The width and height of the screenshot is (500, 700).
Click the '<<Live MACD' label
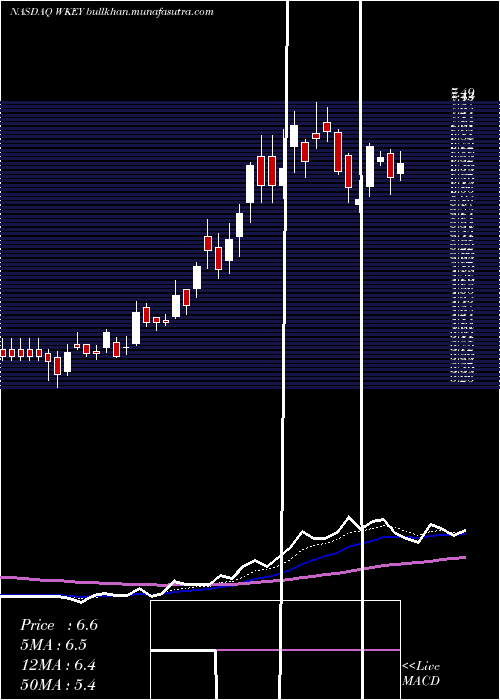point(421,673)
